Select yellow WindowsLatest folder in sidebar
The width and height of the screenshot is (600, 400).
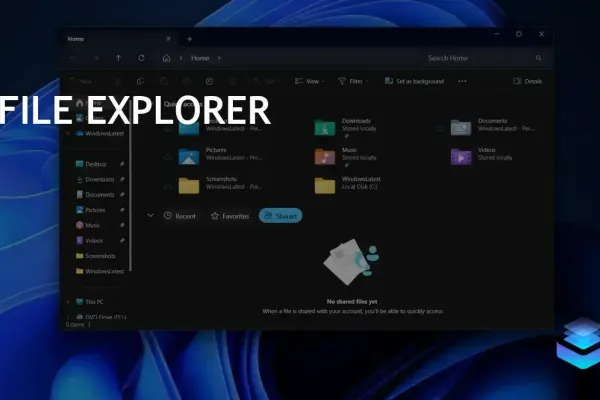click(100, 271)
